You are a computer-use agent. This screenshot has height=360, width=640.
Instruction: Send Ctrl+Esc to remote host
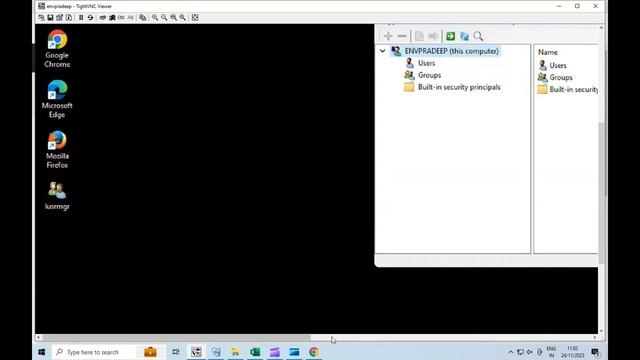112,18
